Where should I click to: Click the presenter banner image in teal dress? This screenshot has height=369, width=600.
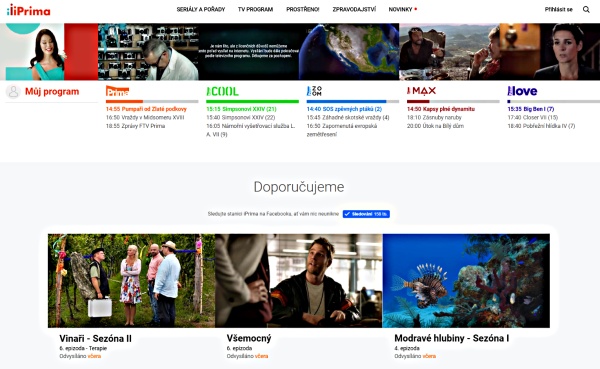tap(49, 52)
